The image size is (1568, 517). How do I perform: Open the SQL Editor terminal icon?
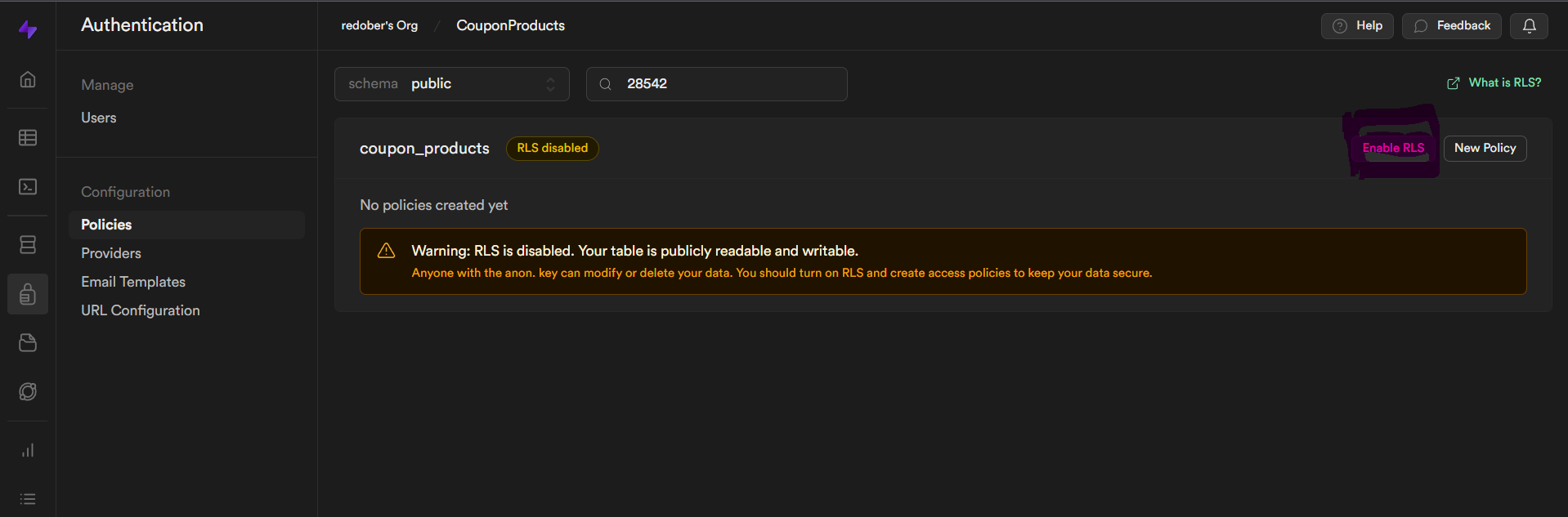[x=28, y=187]
